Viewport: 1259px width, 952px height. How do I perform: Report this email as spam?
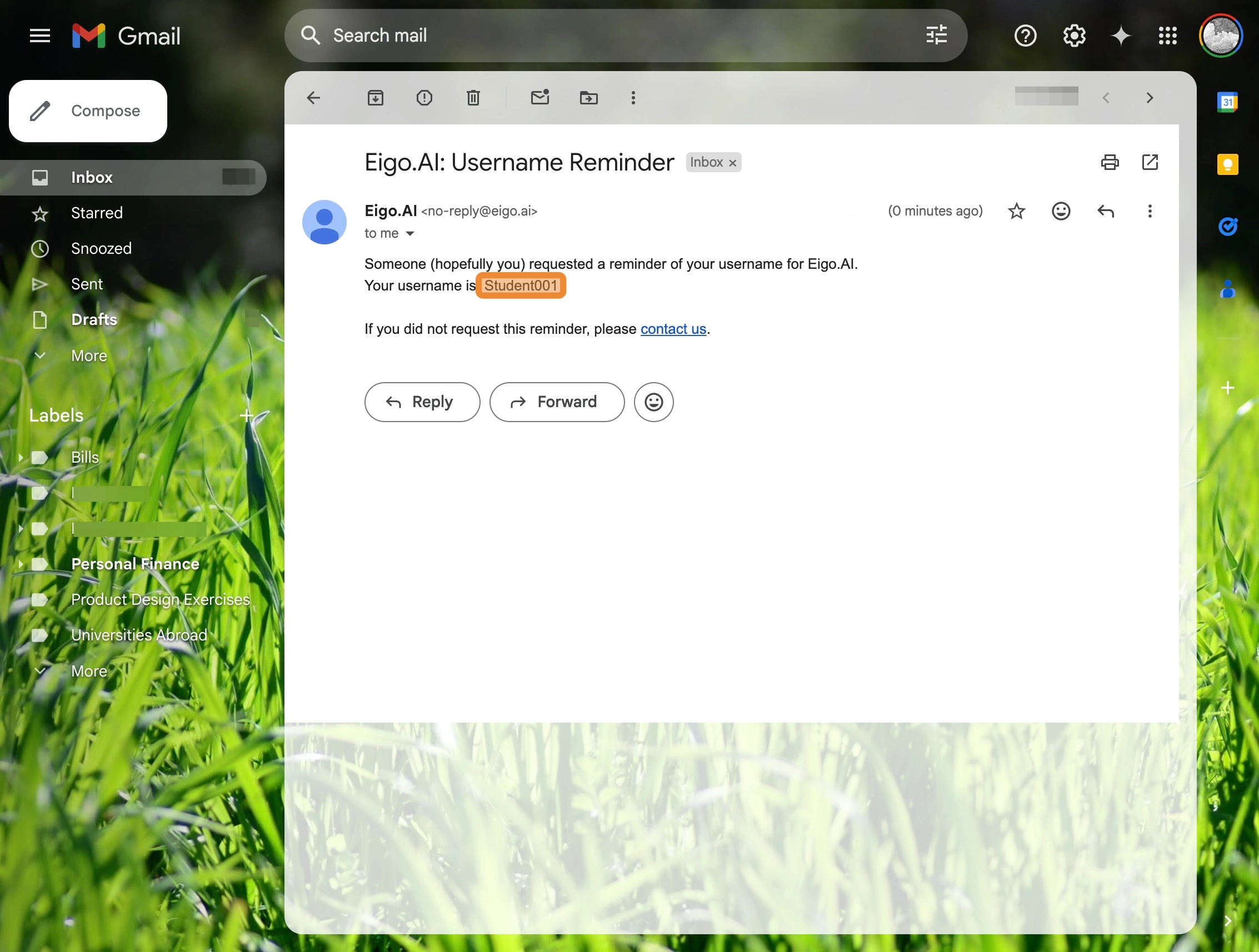click(424, 98)
